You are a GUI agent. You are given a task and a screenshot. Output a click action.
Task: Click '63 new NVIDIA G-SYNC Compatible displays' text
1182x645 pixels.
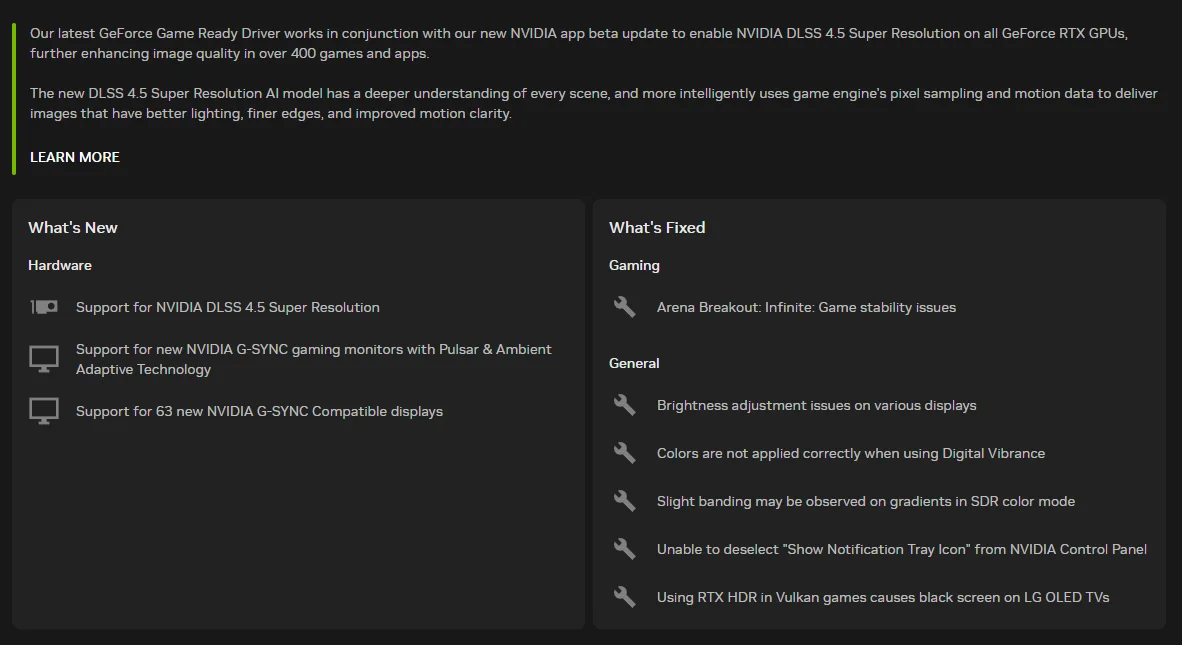coord(259,411)
